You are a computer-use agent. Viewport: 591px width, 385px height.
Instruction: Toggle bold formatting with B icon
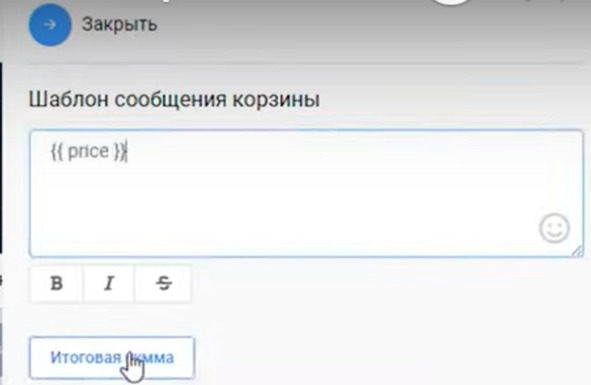[57, 283]
